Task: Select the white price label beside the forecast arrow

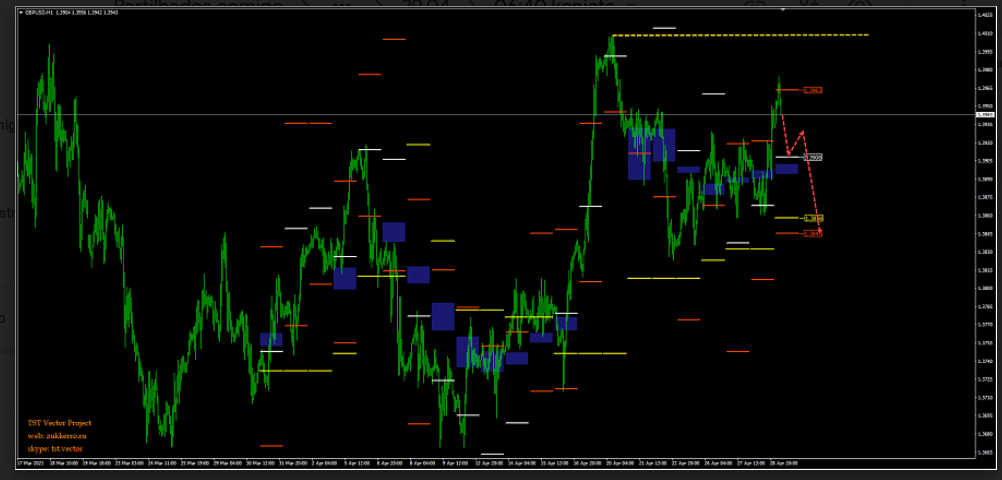Action: [x=814, y=158]
